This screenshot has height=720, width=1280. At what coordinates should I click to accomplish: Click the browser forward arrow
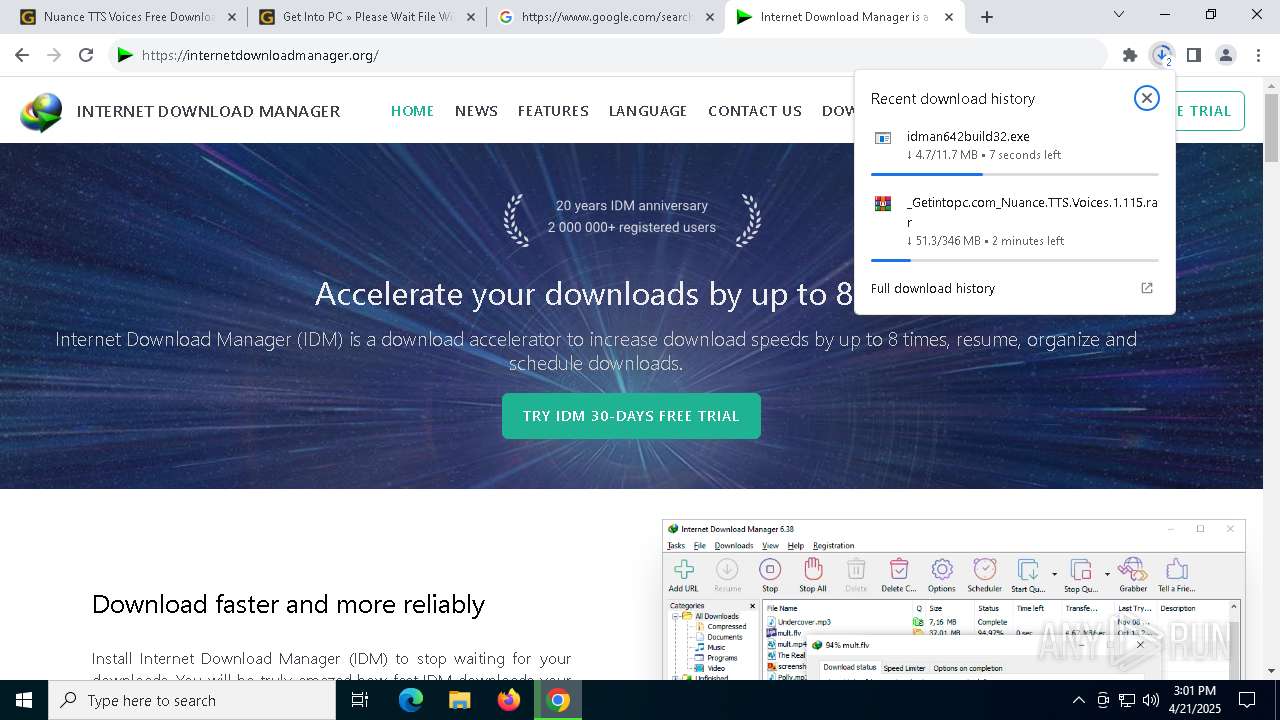[54, 55]
